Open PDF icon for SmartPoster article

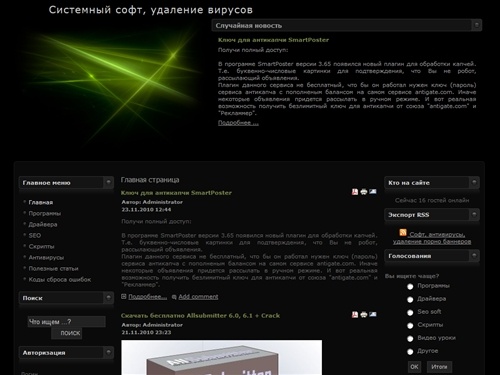pos(355,192)
